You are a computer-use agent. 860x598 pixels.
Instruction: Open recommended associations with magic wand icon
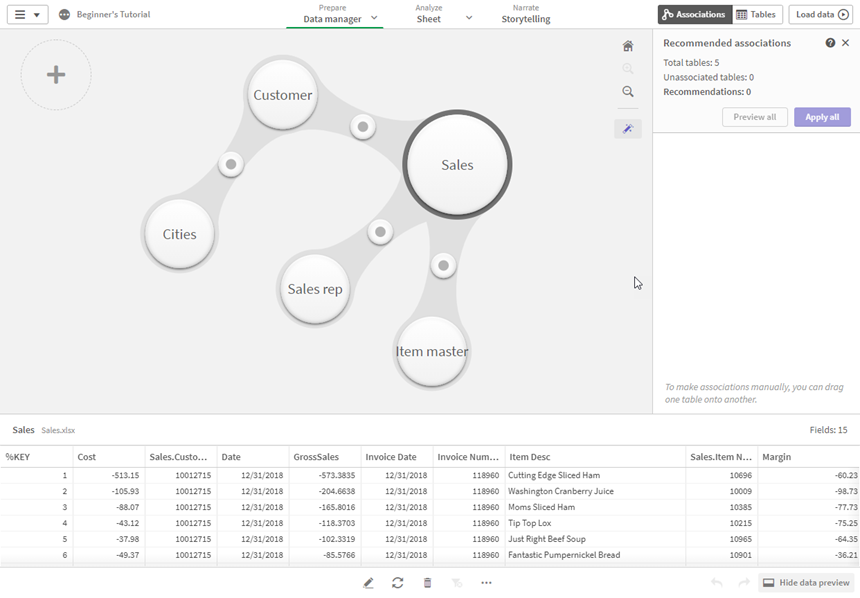[x=628, y=129]
